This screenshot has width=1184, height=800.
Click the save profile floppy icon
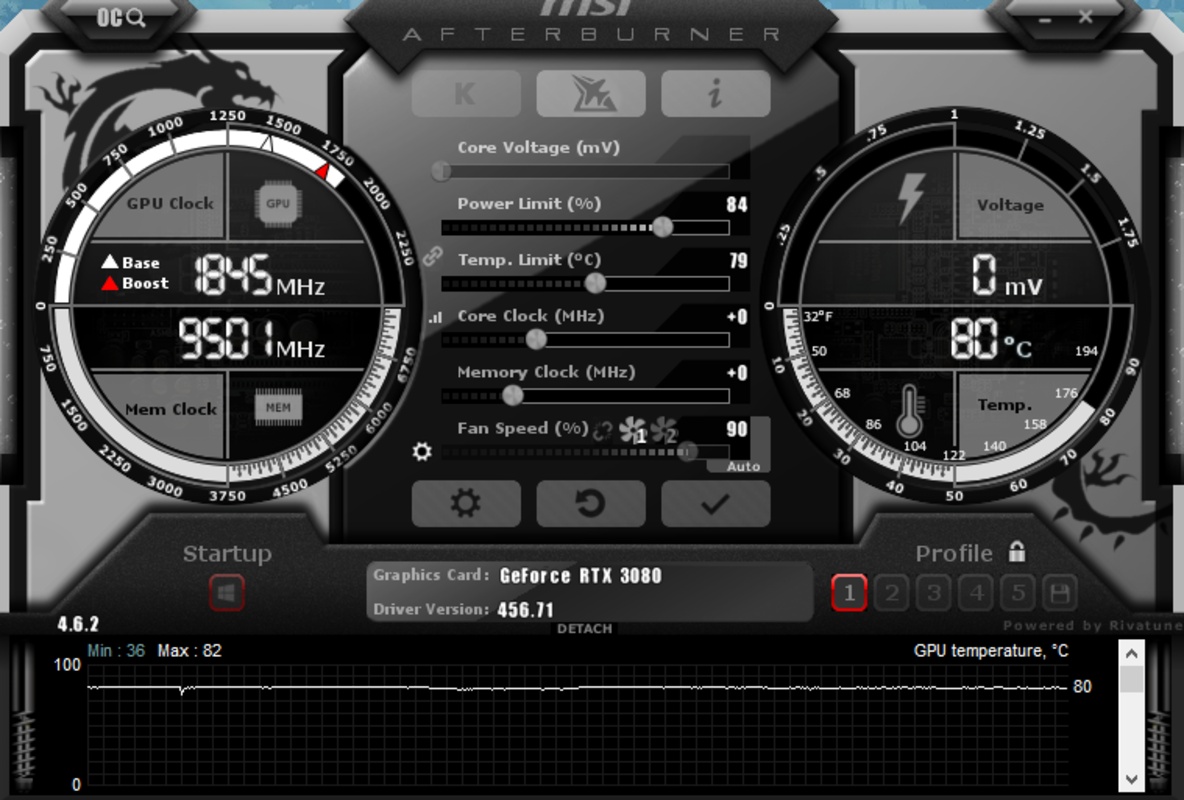point(1059,593)
